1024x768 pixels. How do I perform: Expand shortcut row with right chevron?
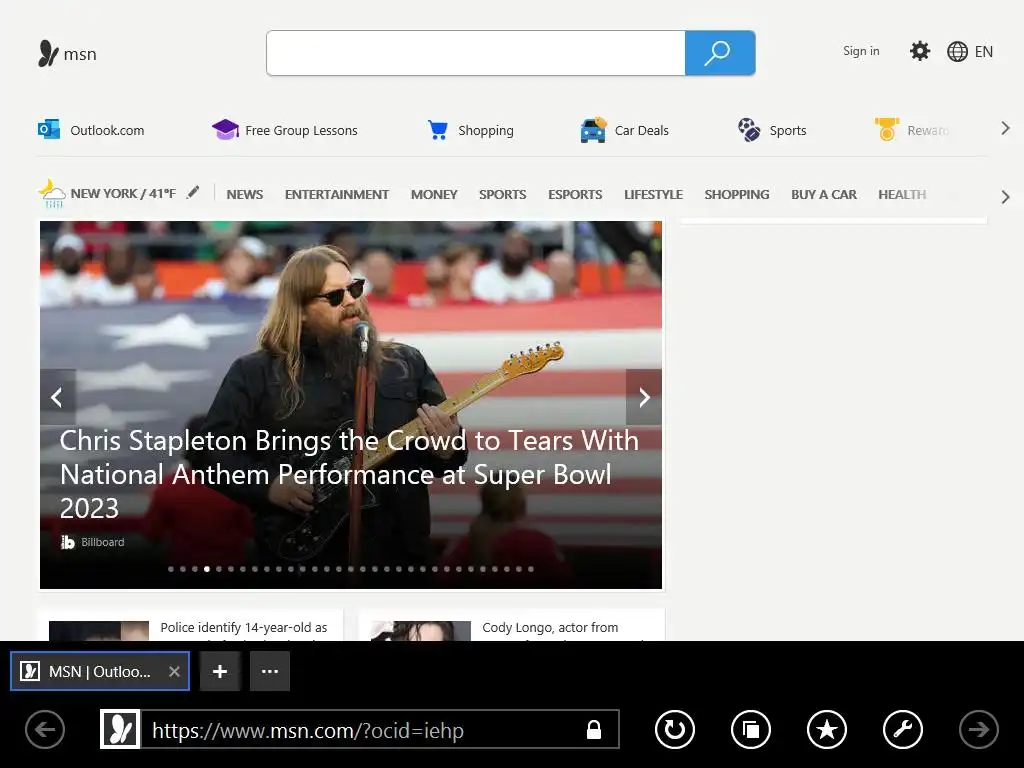tap(1005, 129)
